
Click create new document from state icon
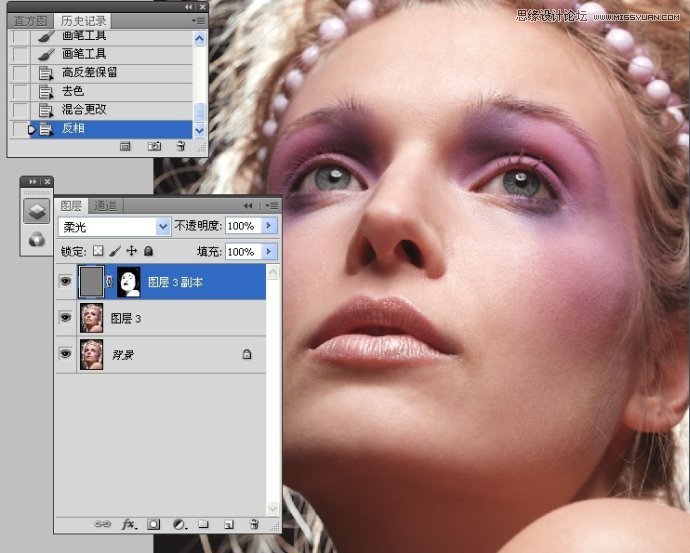pyautogui.click(x=125, y=146)
